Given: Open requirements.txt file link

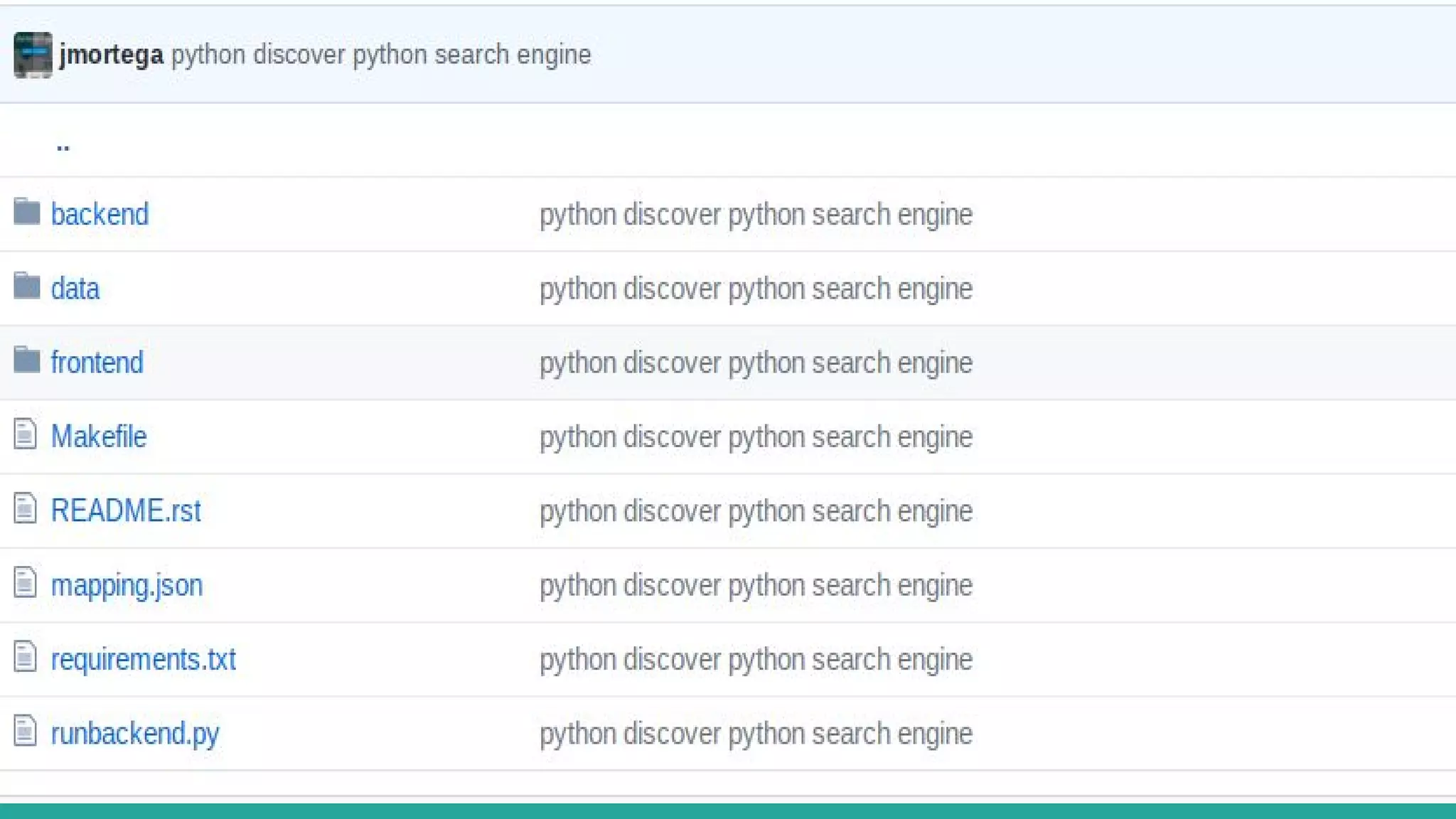Looking at the screenshot, I should click(x=143, y=659).
